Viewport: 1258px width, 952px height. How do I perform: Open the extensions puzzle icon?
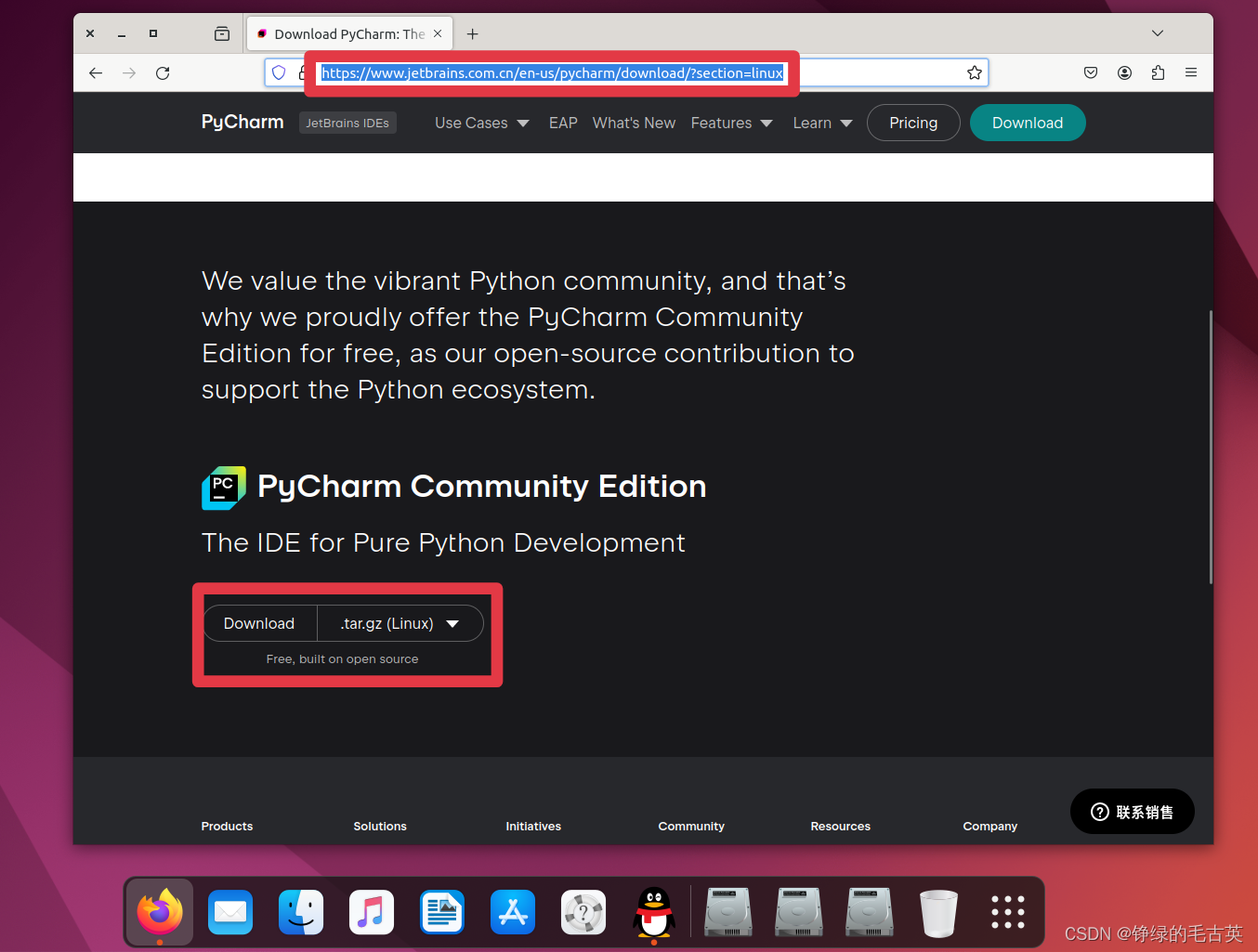[x=1158, y=72]
